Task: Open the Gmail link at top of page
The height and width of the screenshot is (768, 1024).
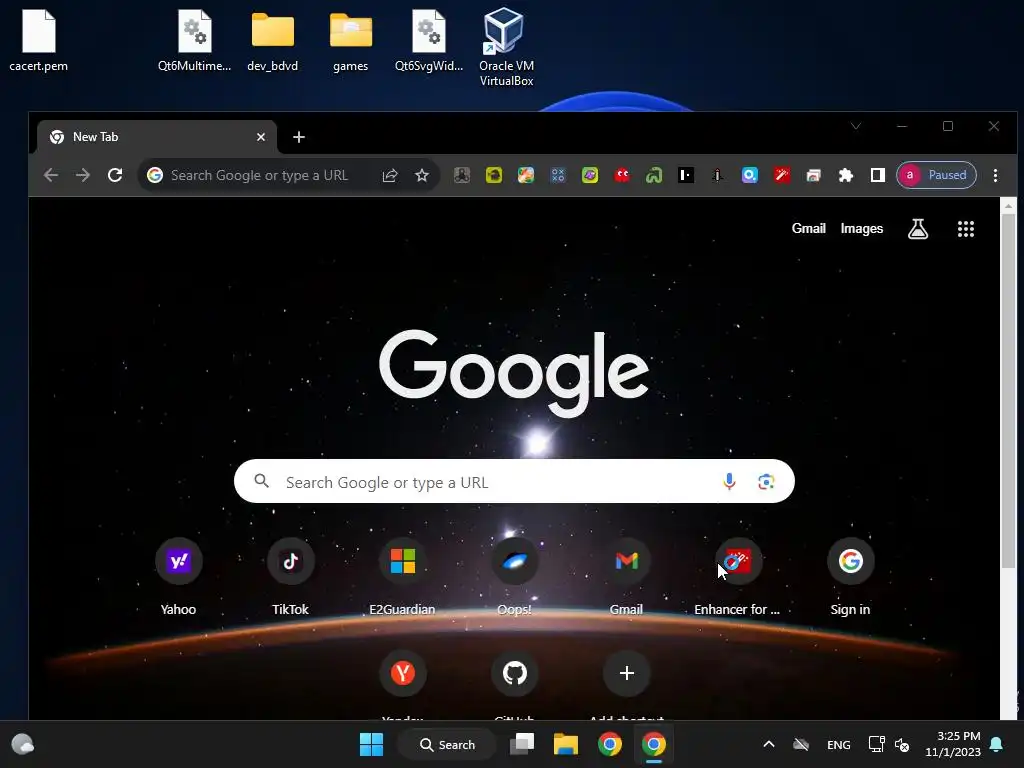Action: (x=808, y=229)
